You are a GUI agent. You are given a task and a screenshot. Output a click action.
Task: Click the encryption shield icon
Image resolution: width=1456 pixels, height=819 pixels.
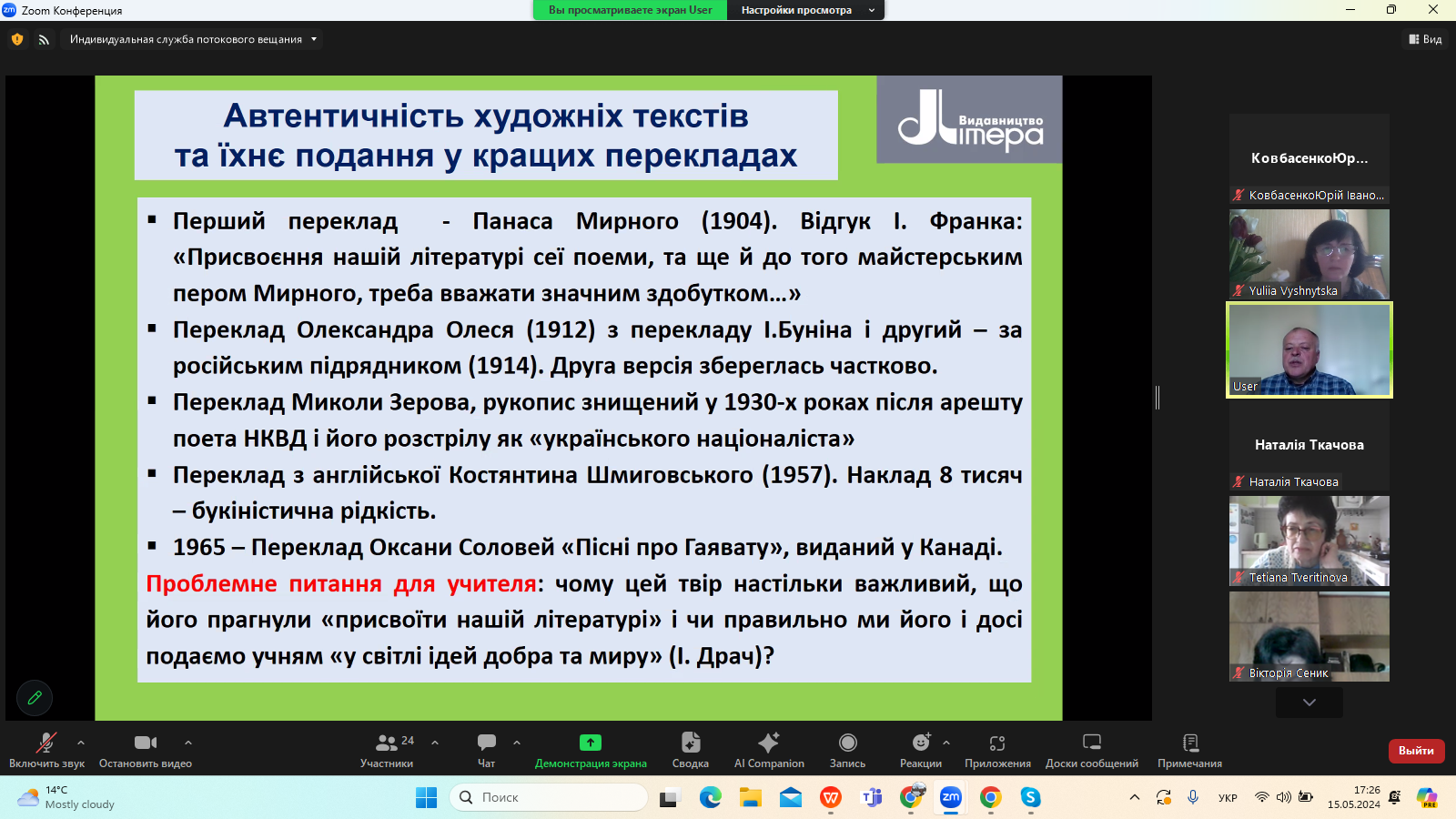[17, 39]
